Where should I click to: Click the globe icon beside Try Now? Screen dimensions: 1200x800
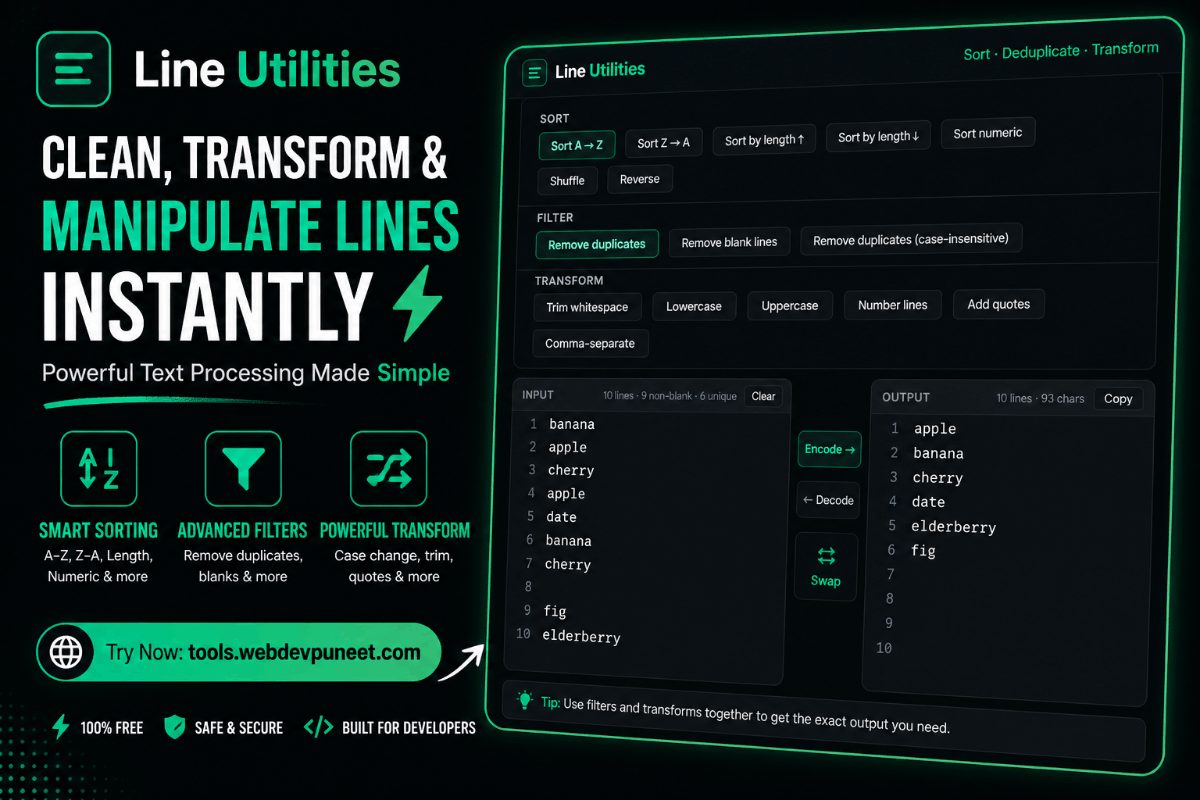pyautogui.click(x=67, y=653)
